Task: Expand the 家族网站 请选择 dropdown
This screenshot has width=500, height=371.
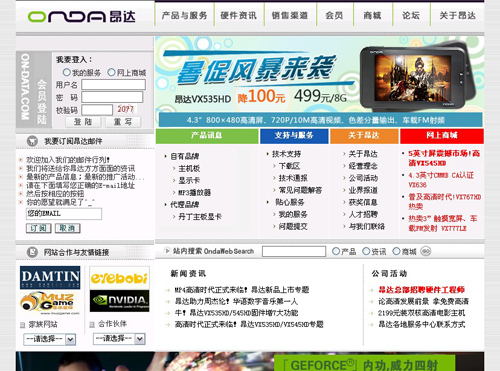Action: click(50, 339)
